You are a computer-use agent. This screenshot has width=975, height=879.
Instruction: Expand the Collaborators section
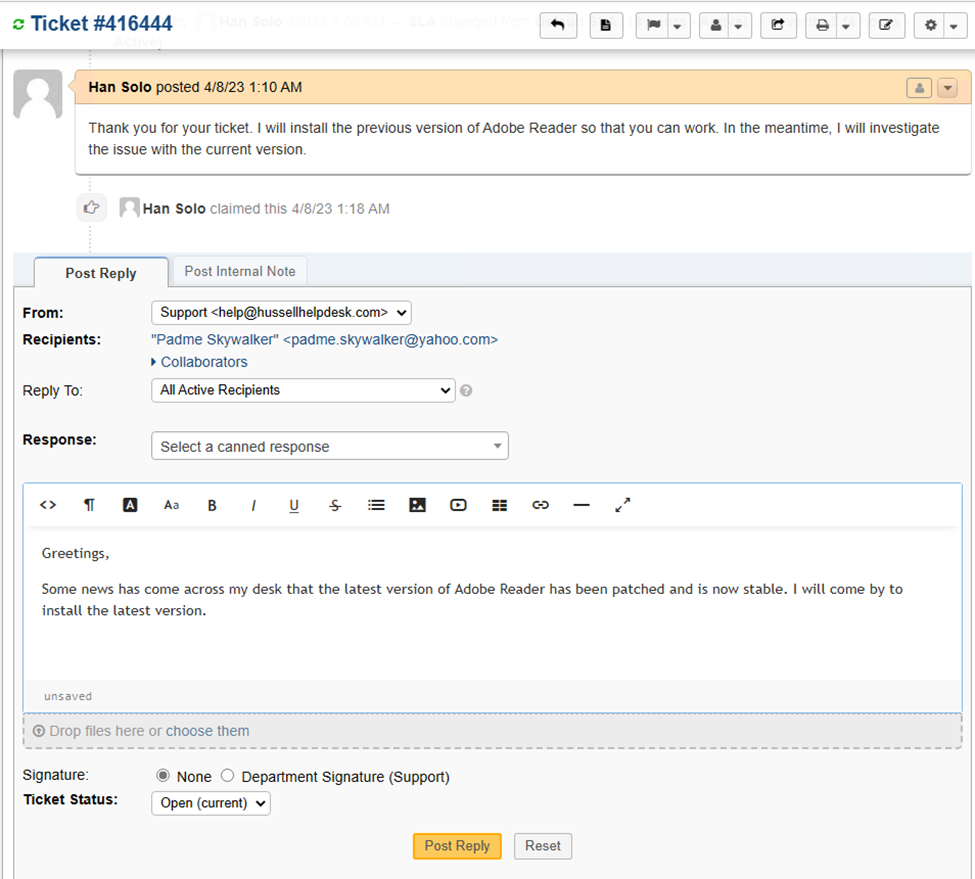pyautogui.click(x=203, y=362)
